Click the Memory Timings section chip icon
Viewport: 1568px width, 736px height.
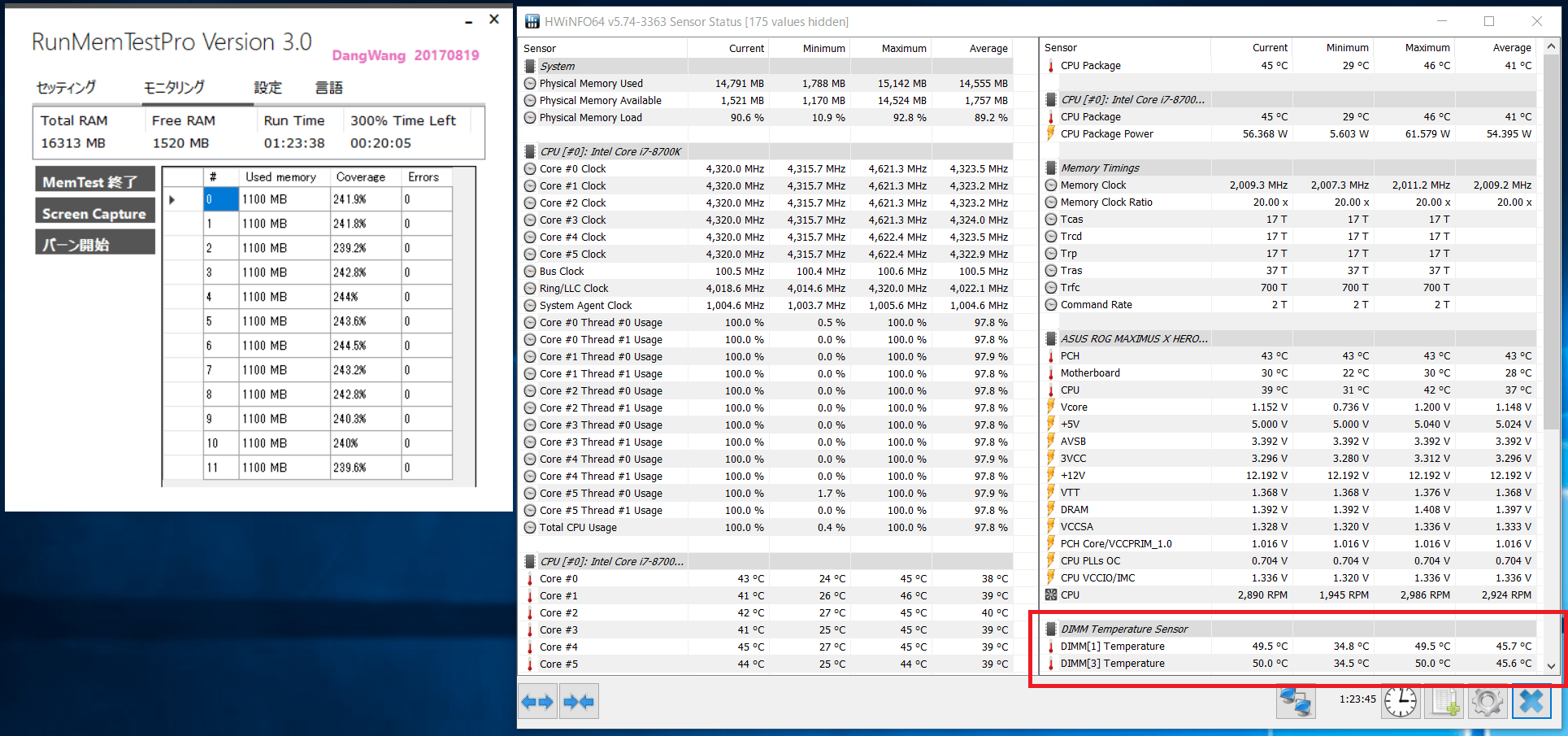click(x=1051, y=168)
